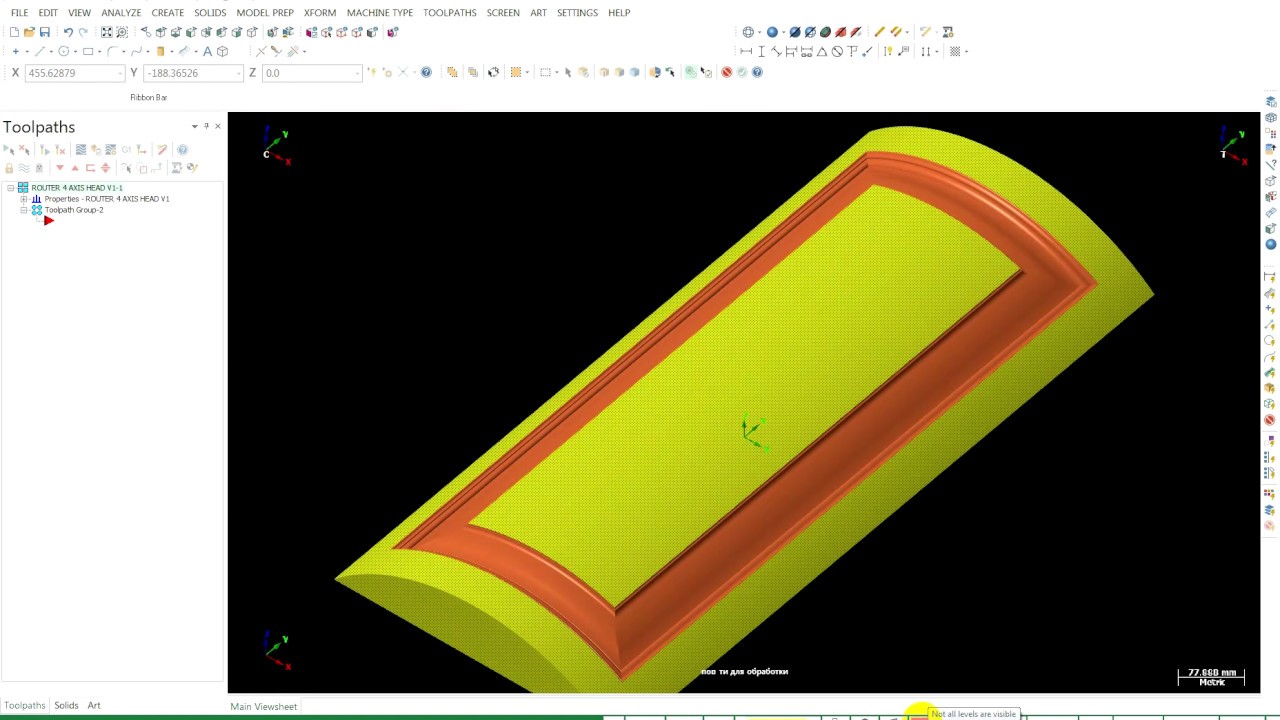Open the circle tool dropdown arrow
The width and height of the screenshot is (1280, 720).
coord(75,51)
